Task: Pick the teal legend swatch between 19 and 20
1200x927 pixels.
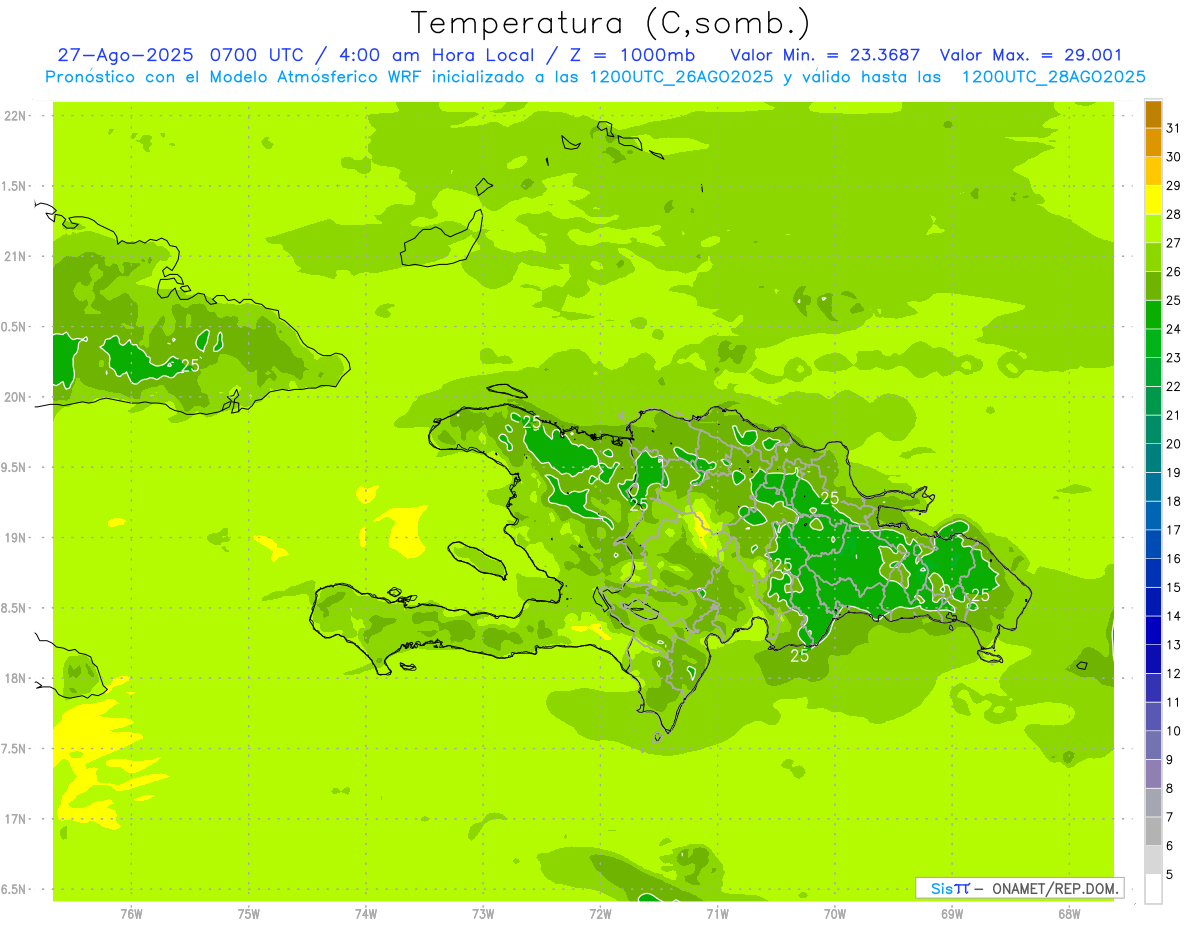Action: click(1153, 458)
